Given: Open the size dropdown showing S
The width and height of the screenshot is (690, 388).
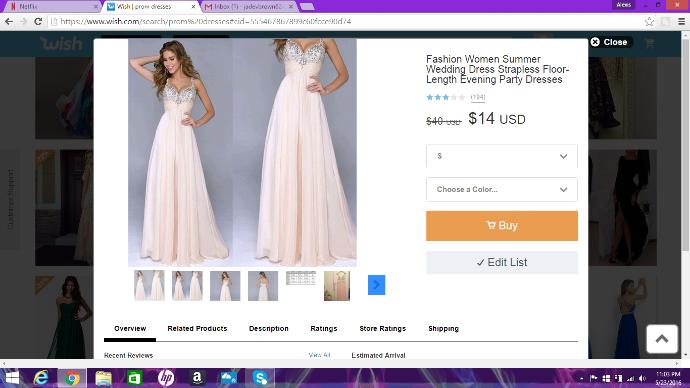Looking at the screenshot, I should click(x=502, y=156).
